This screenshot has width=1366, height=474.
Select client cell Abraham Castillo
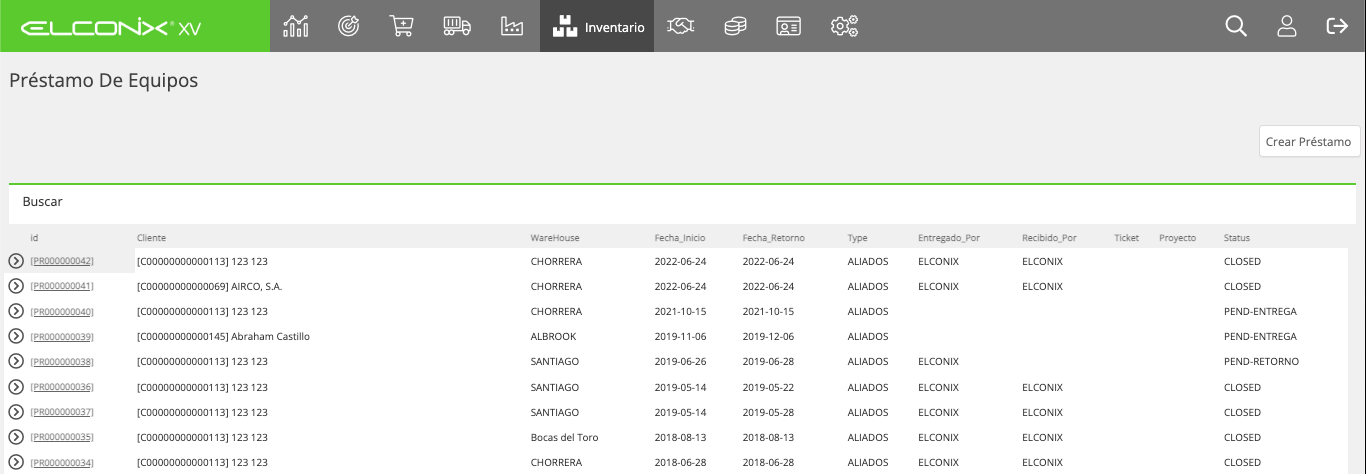223,337
